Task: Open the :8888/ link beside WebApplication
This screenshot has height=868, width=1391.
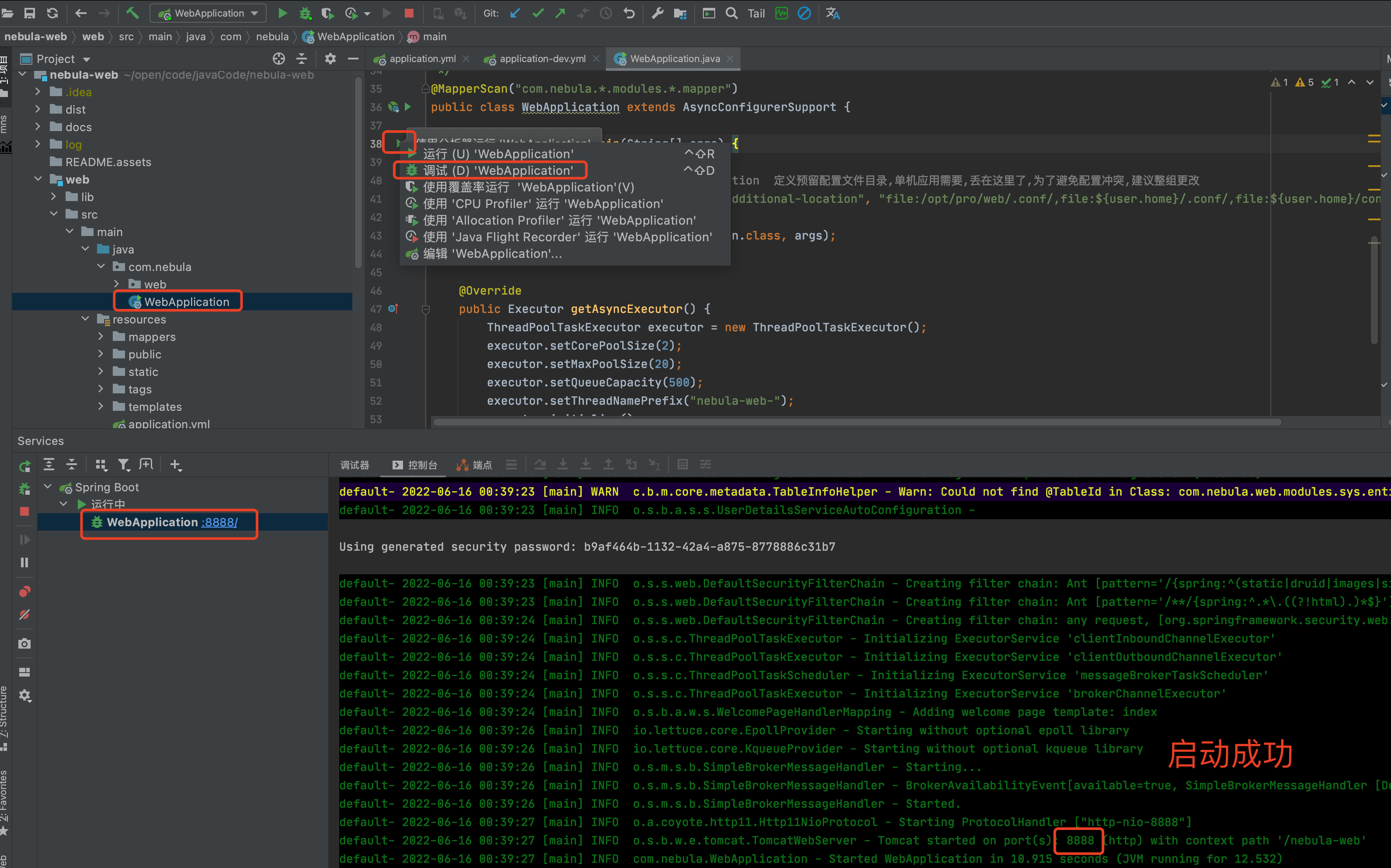Action: click(219, 522)
